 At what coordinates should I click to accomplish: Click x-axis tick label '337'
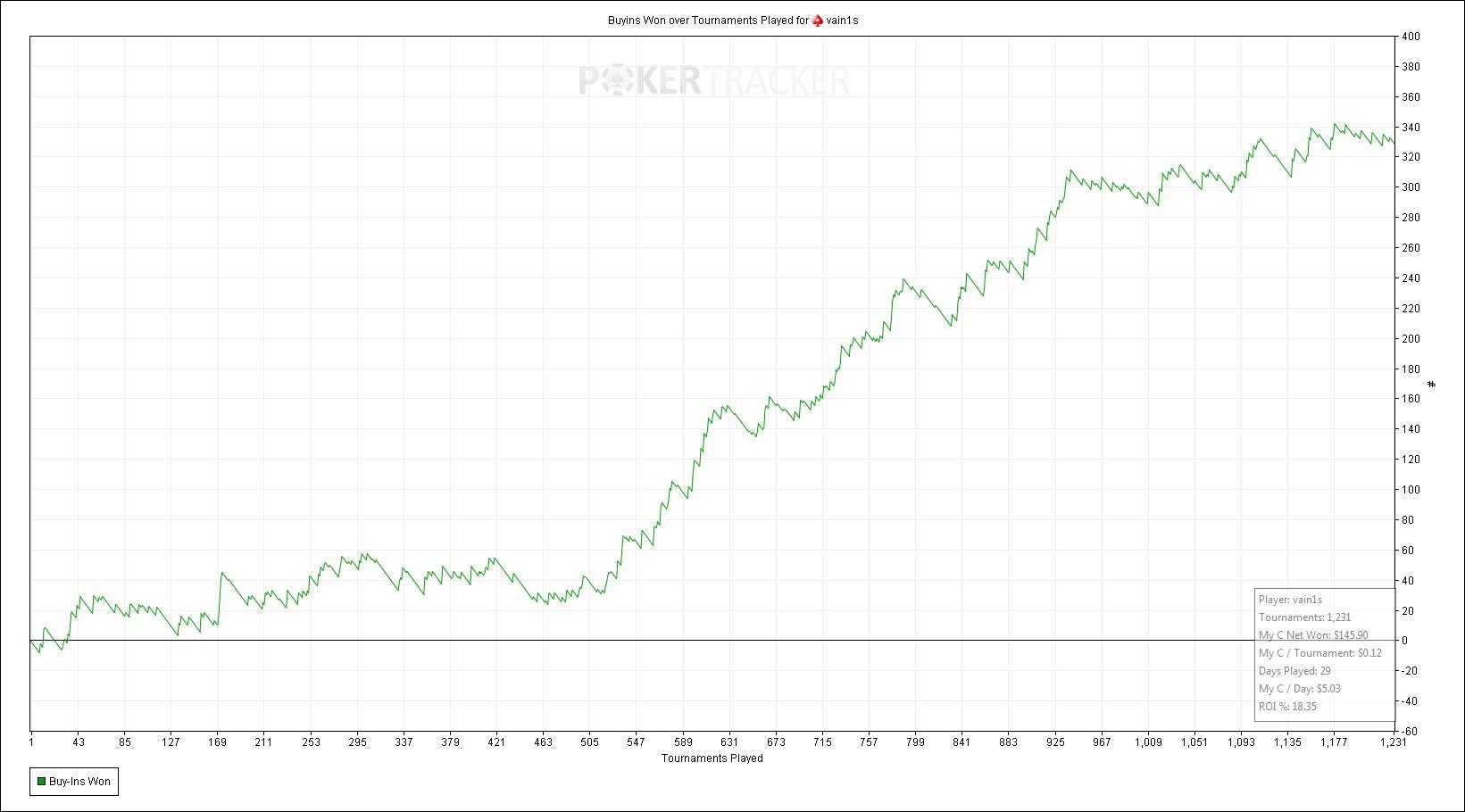[x=404, y=742]
